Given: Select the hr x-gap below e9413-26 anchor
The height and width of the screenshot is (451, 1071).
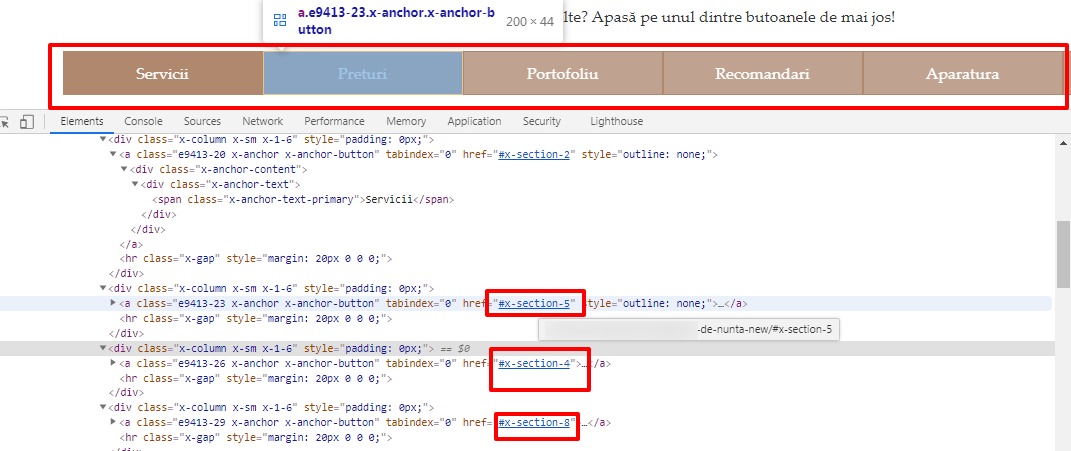Looking at the screenshot, I should tap(256, 378).
